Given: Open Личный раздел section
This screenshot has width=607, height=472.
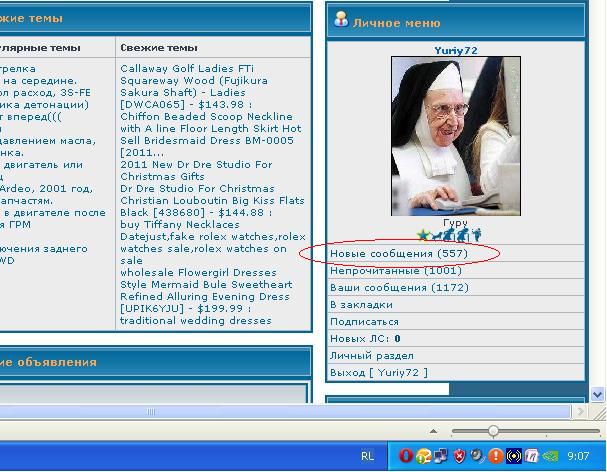Looking at the screenshot, I should pyautogui.click(x=371, y=356).
